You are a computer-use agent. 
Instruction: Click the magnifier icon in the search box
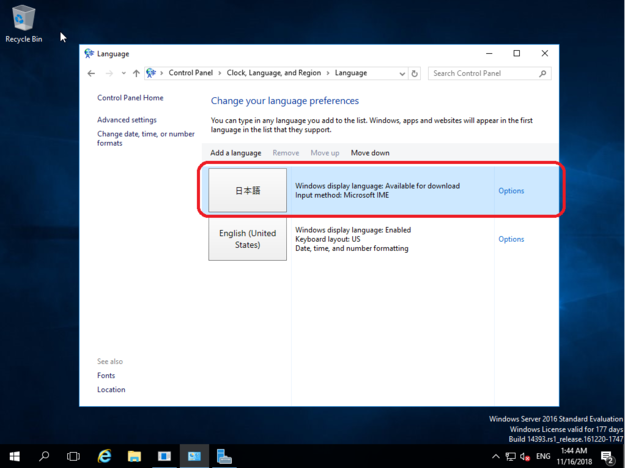point(543,73)
